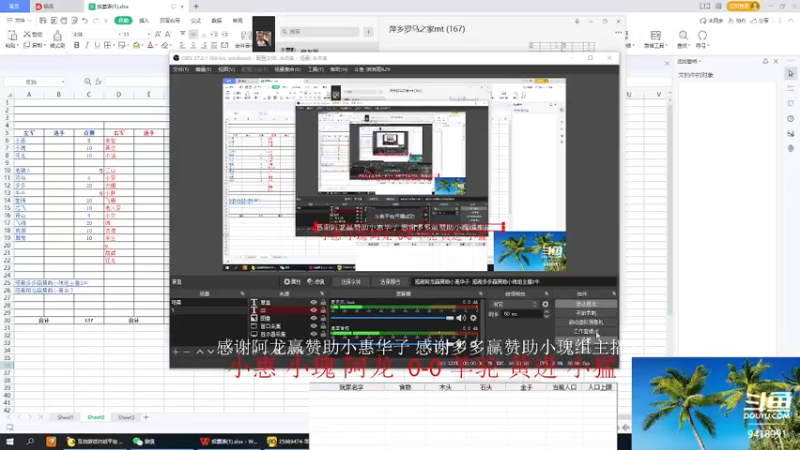Click the Copy icon in WPS toolbar
This screenshot has height=450, width=800.
pos(27,45)
